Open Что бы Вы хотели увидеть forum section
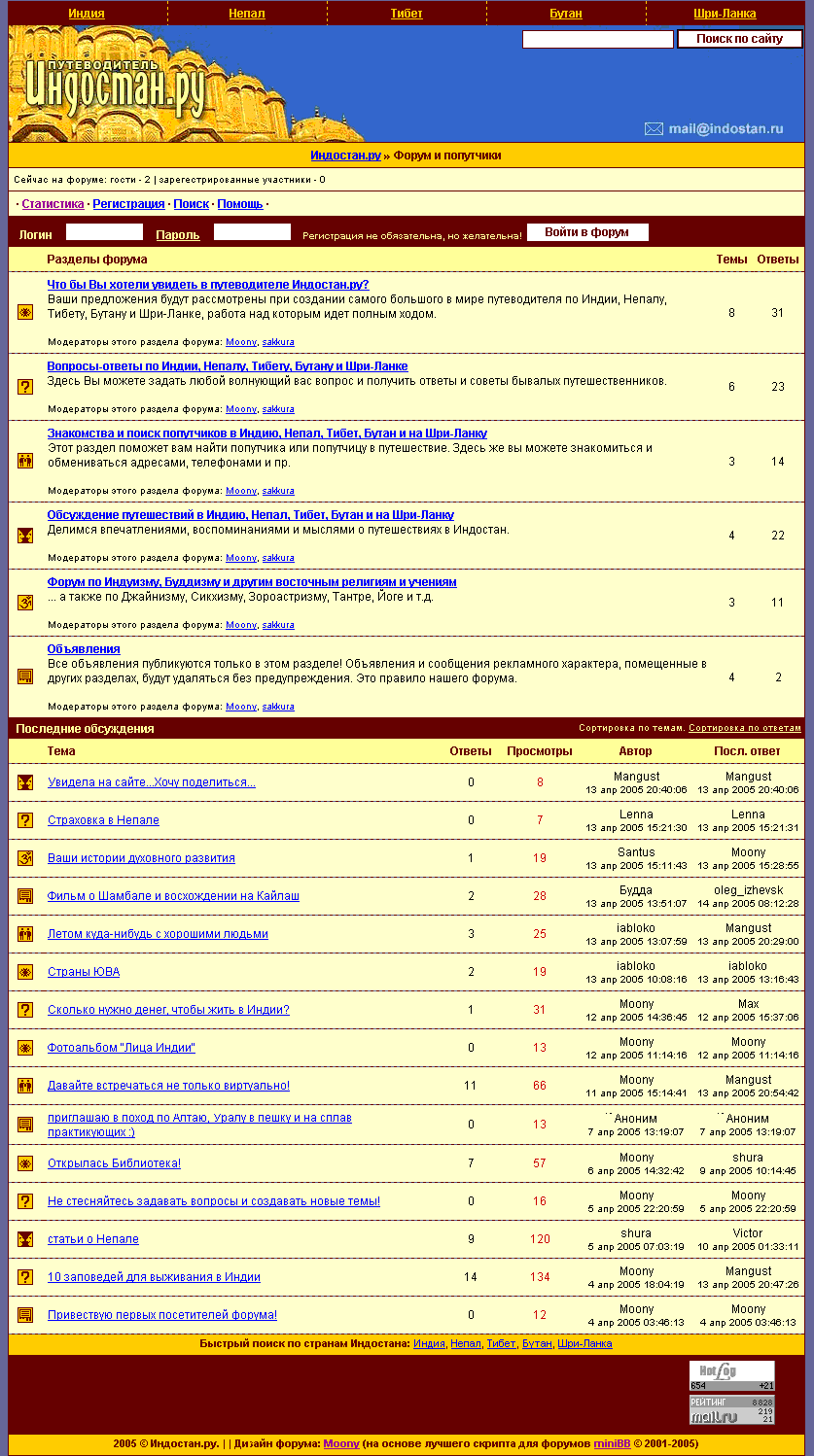The height and width of the screenshot is (1456, 814). [208, 285]
